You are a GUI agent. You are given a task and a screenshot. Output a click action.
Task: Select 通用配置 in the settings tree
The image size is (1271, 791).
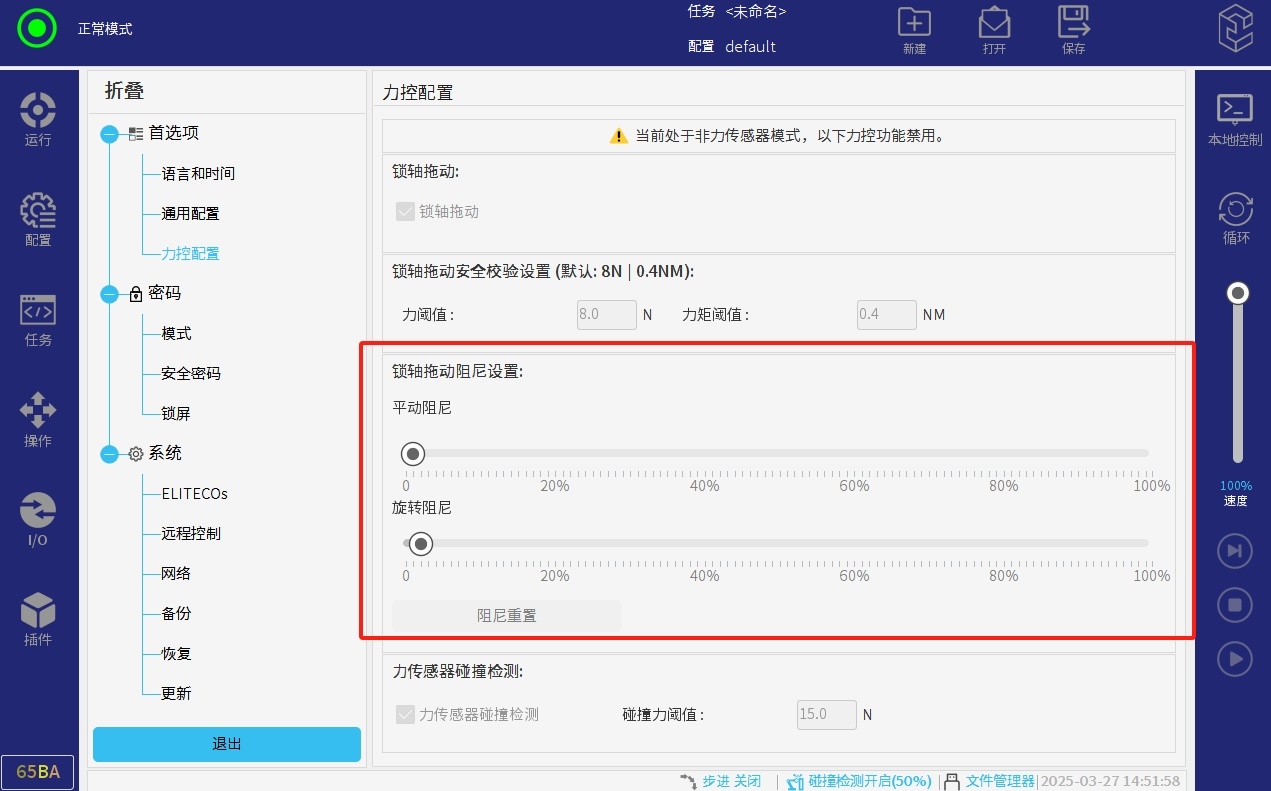(190, 214)
